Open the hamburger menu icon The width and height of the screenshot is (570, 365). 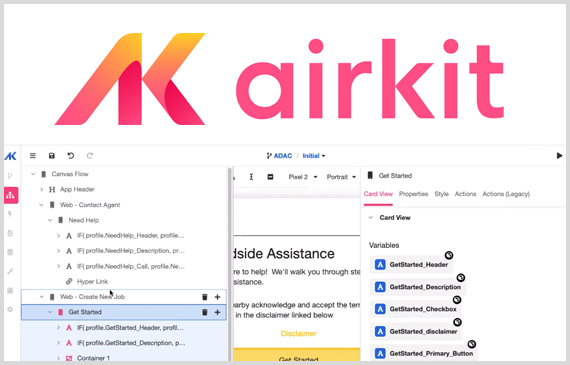point(33,156)
